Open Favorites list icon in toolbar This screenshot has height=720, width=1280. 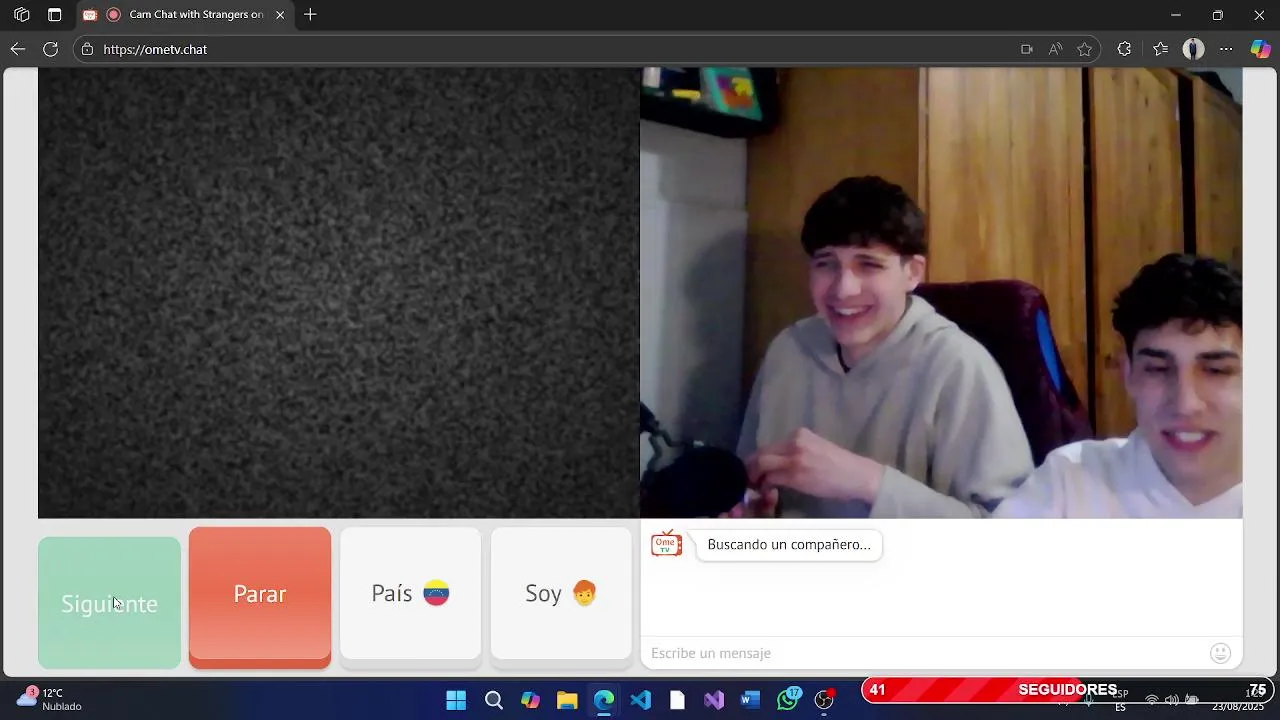point(1160,49)
